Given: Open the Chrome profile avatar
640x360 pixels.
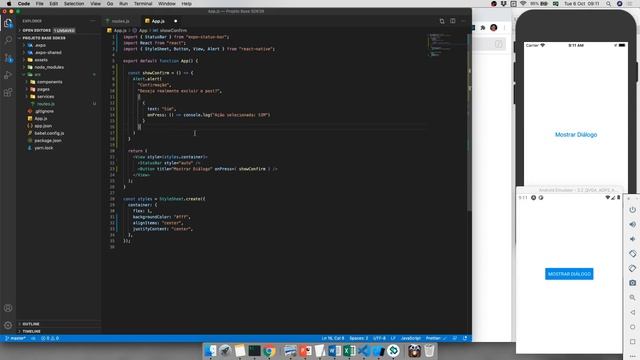Looking at the screenshot, I should point(493,28).
